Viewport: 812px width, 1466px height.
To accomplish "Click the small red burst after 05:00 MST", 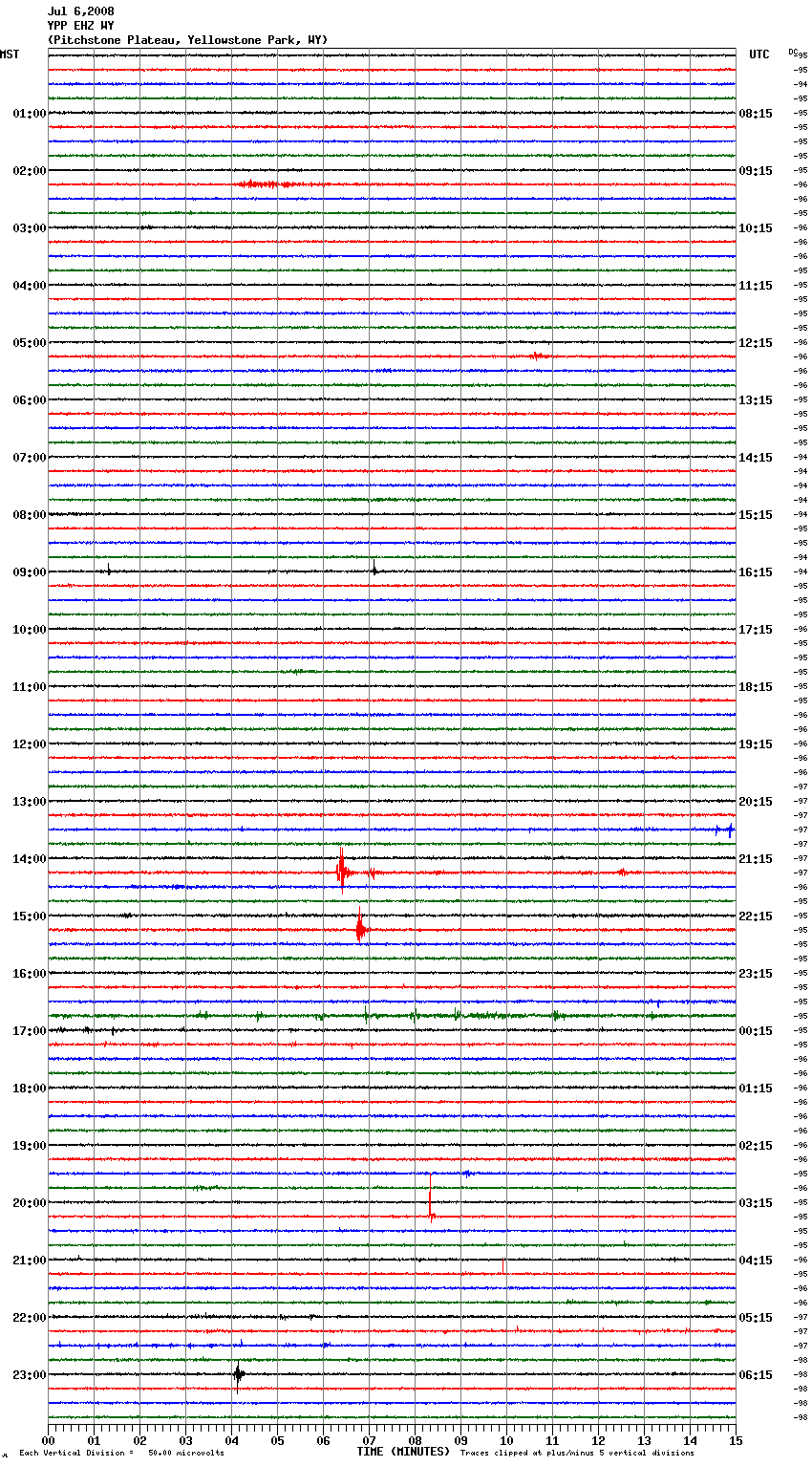I will pyautogui.click(x=537, y=356).
